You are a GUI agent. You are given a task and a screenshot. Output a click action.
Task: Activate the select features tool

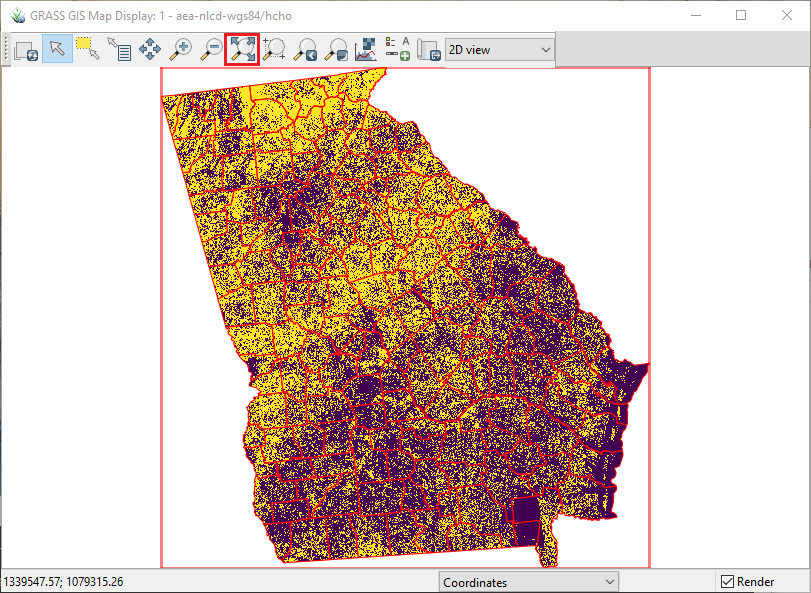tap(88, 49)
